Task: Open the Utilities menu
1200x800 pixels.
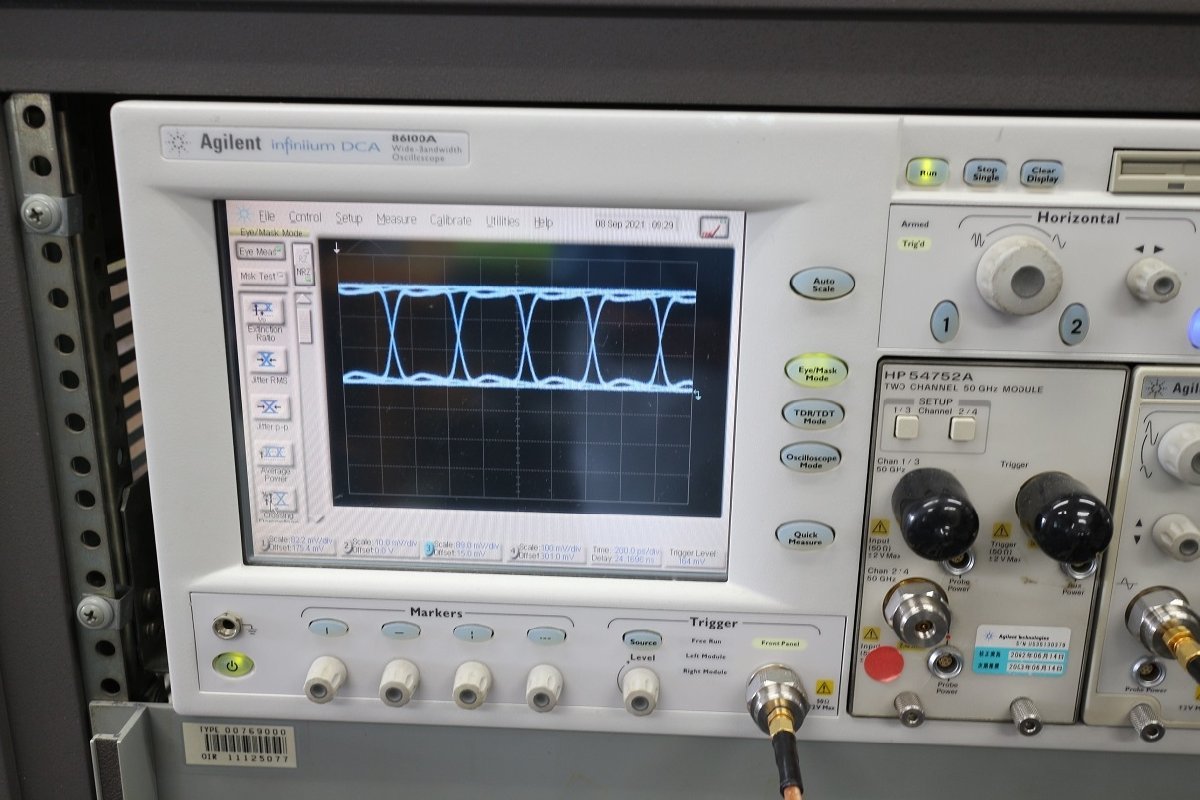Action: 503,221
